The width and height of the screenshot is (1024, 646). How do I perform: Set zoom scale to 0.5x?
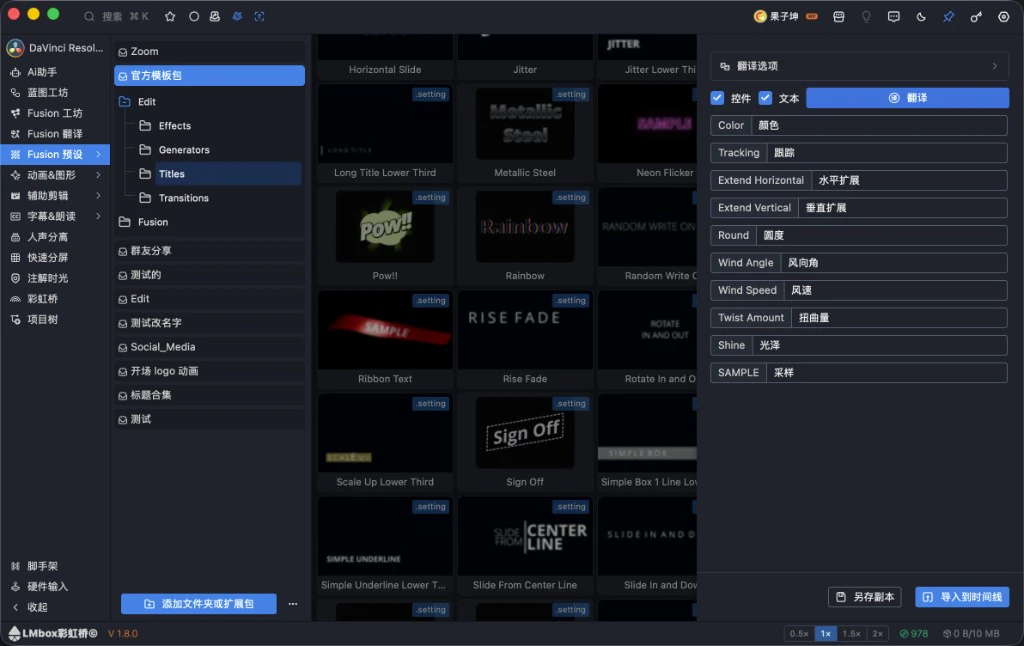[799, 634]
